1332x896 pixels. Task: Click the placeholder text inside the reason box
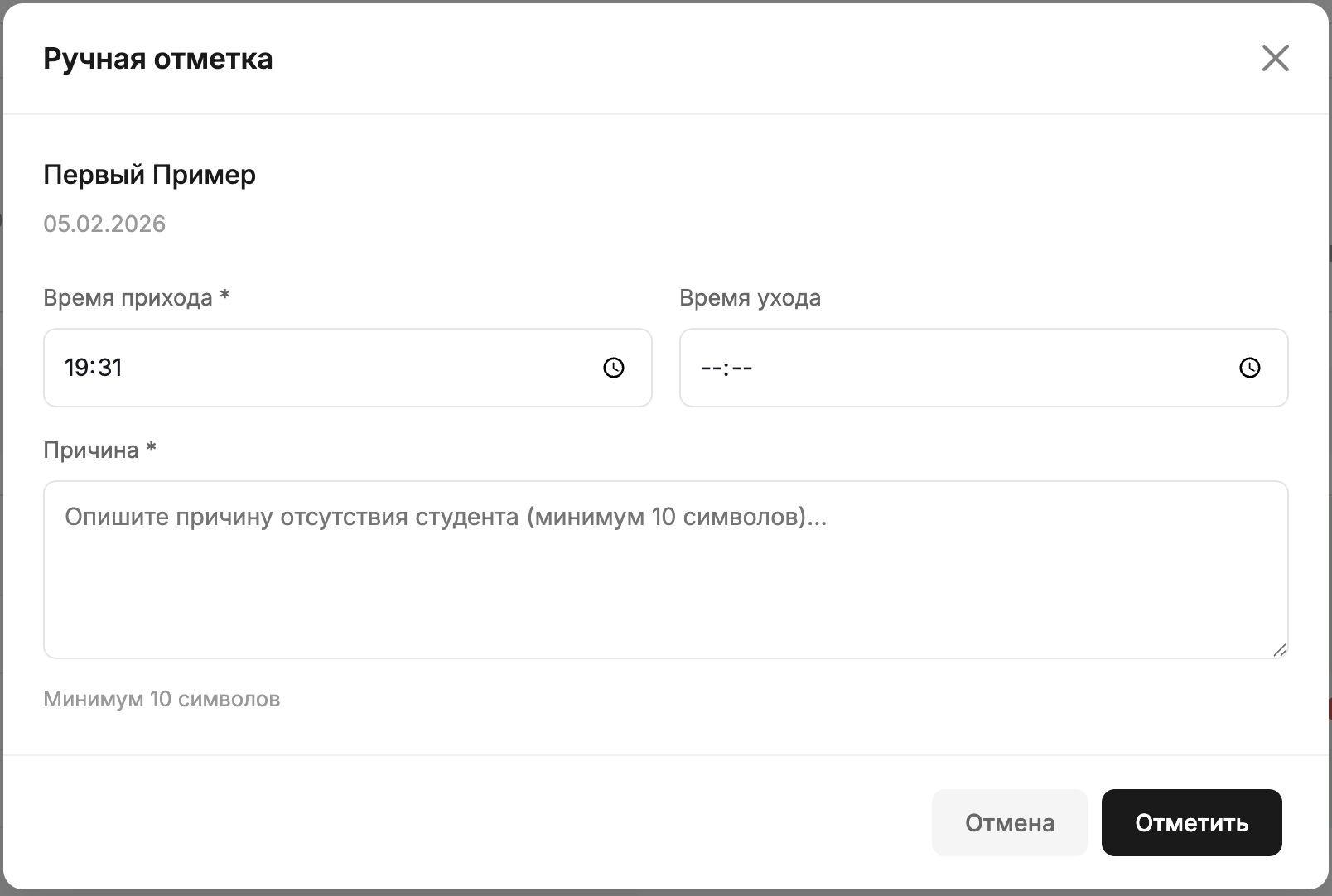click(x=446, y=516)
